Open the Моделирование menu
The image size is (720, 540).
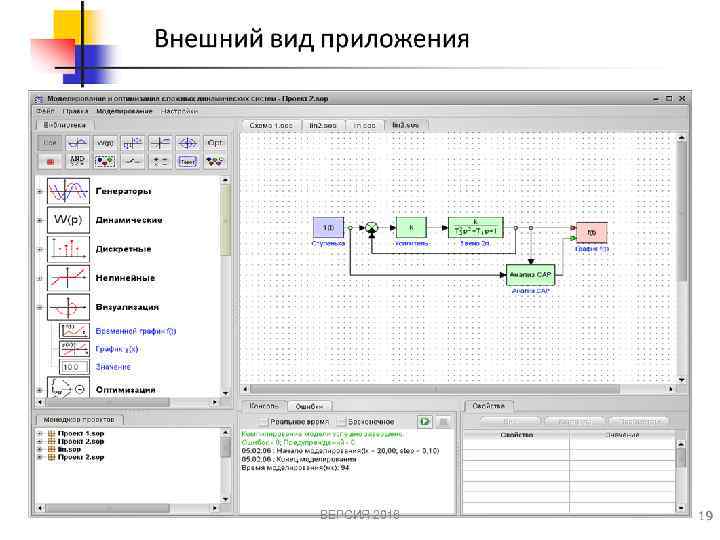pyautogui.click(x=124, y=111)
